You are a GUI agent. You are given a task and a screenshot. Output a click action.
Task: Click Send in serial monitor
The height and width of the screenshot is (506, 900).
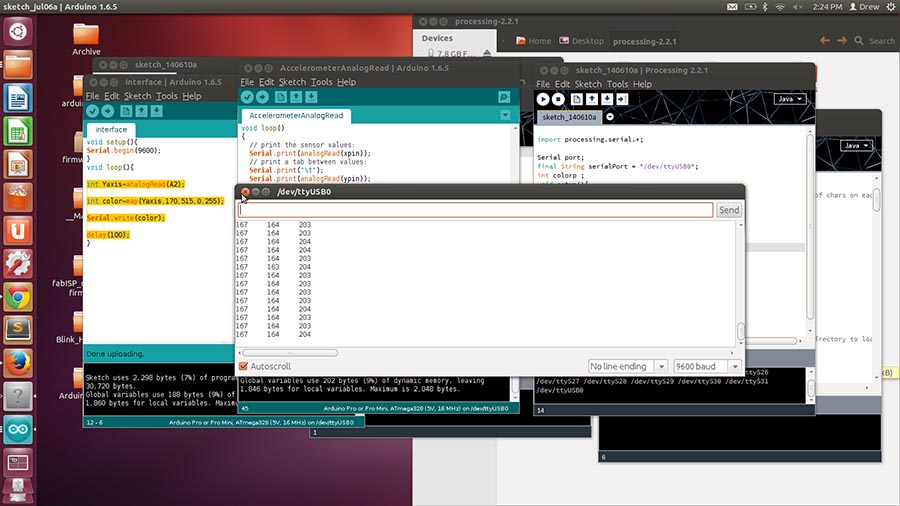pyautogui.click(x=729, y=210)
